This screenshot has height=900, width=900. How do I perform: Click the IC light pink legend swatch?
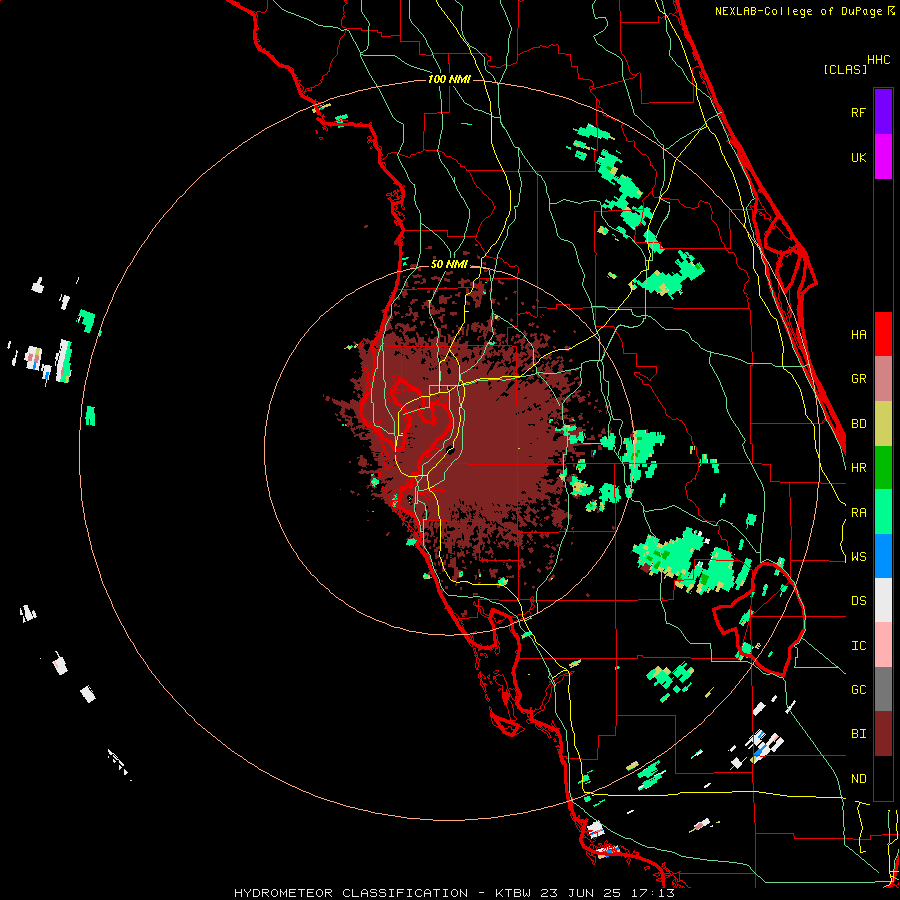click(x=883, y=645)
